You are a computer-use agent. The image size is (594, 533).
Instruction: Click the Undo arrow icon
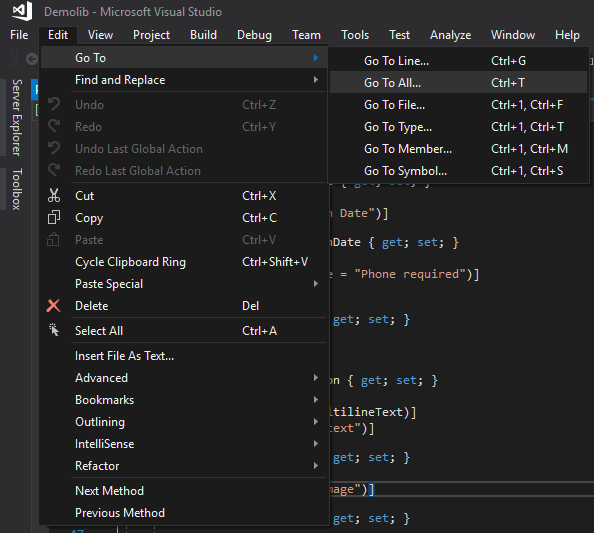tap(54, 104)
